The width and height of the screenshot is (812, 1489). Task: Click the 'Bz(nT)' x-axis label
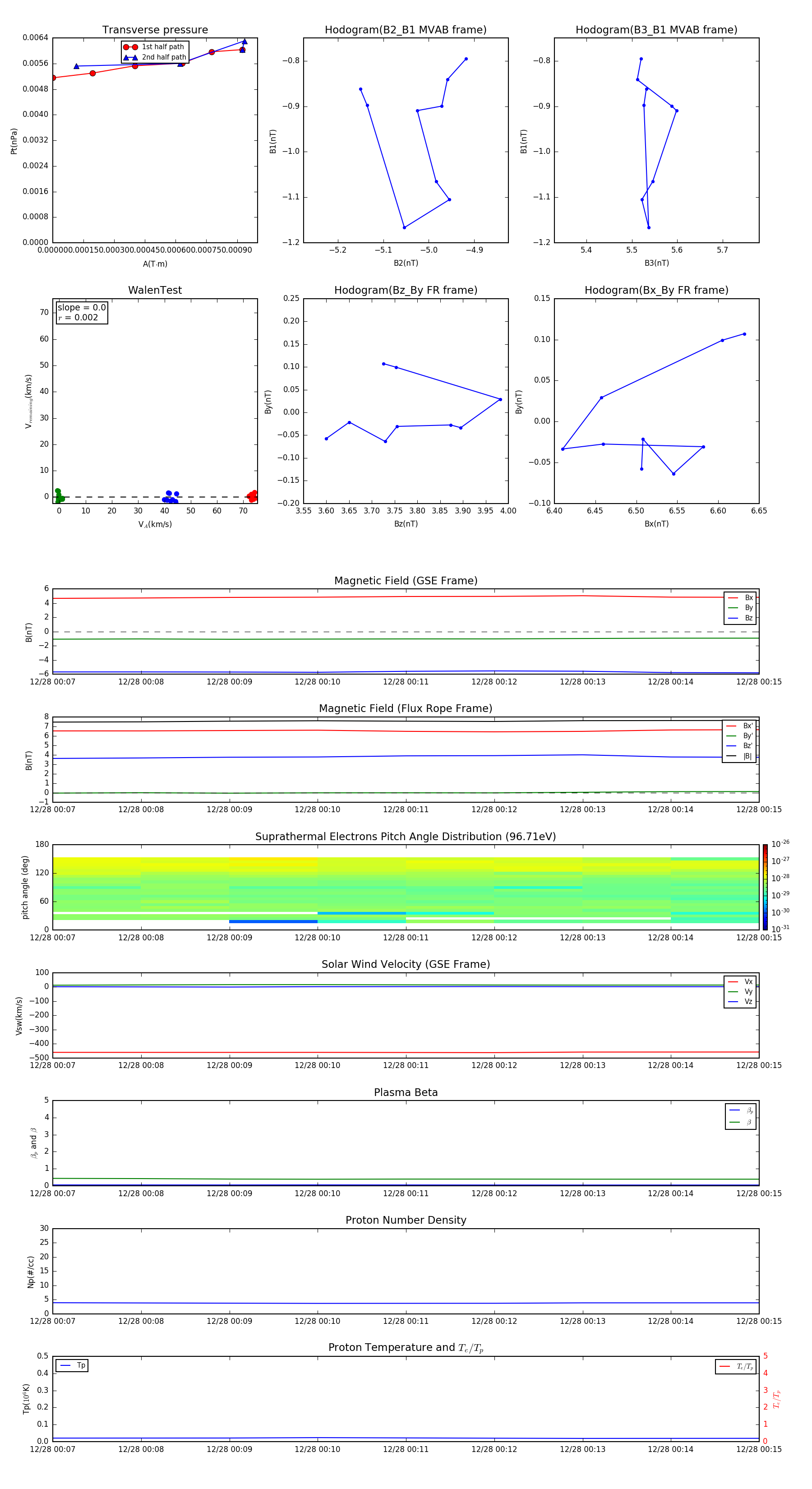[x=406, y=524]
